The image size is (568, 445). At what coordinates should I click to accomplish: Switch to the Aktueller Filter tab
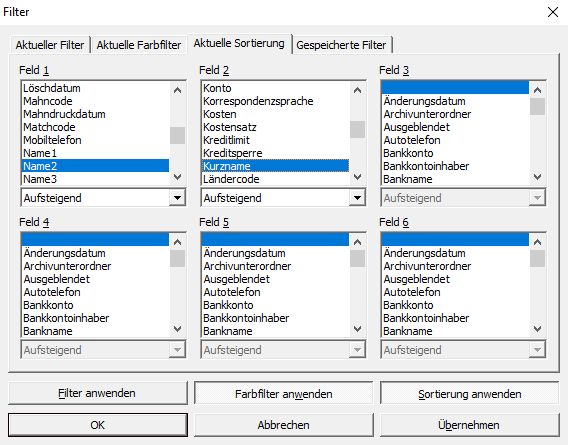pos(50,45)
